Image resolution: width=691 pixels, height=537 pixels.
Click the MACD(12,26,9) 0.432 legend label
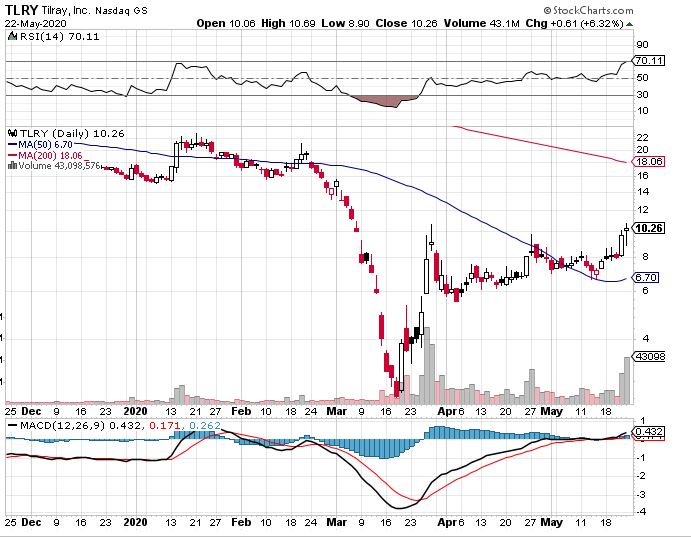[x=80, y=426]
